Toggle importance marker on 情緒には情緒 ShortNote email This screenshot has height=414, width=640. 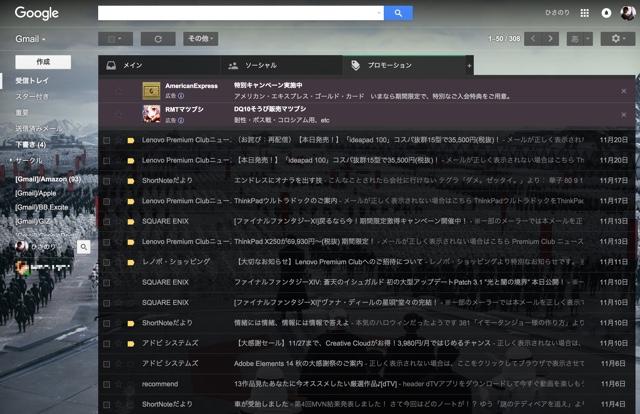click(x=131, y=323)
